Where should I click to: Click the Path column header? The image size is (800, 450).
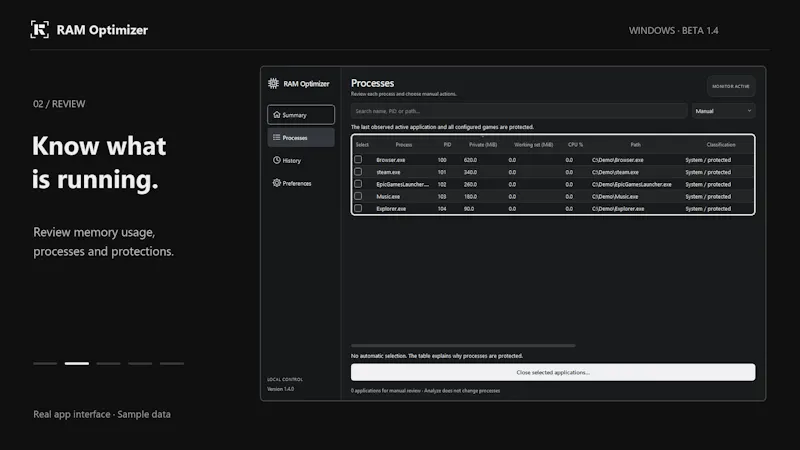(635, 145)
